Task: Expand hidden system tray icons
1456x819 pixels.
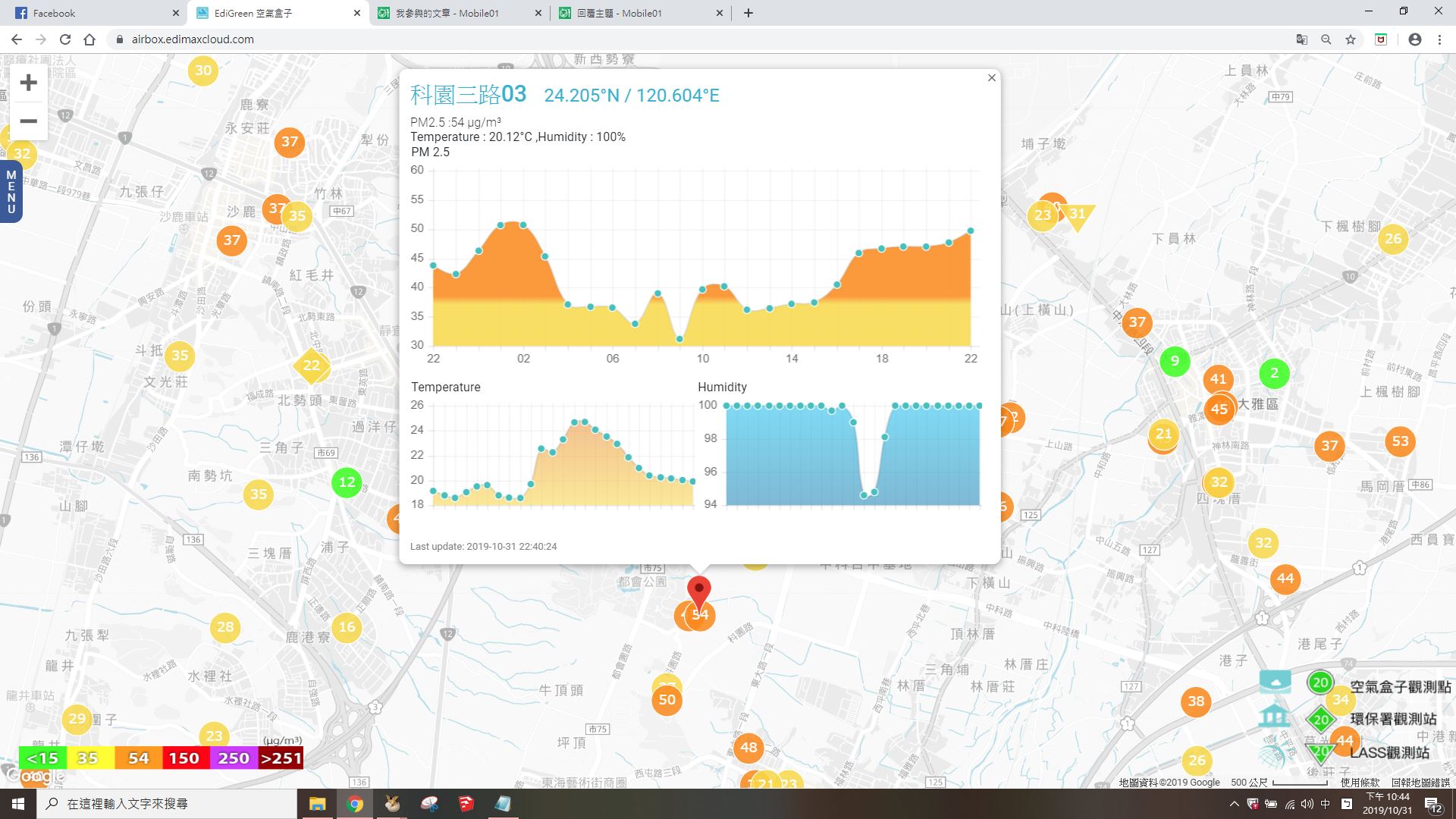Action: click(1234, 804)
